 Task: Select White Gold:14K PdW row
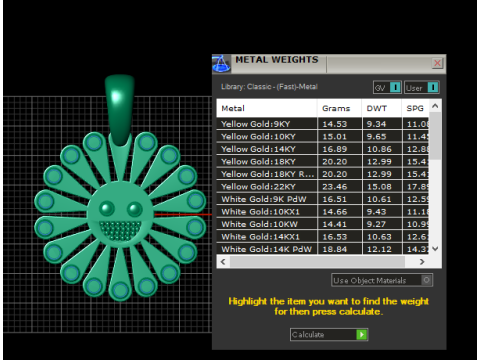click(x=322, y=249)
